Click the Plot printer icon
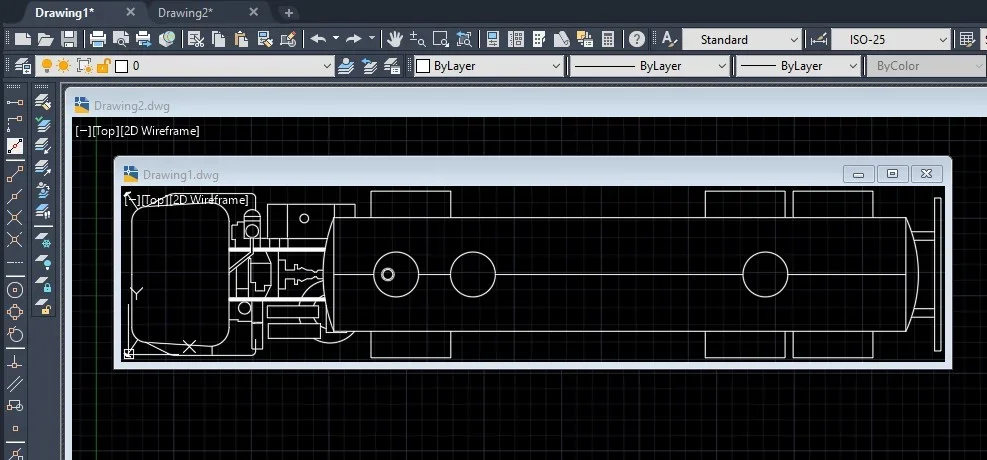This screenshot has width=987, height=460. [98, 39]
